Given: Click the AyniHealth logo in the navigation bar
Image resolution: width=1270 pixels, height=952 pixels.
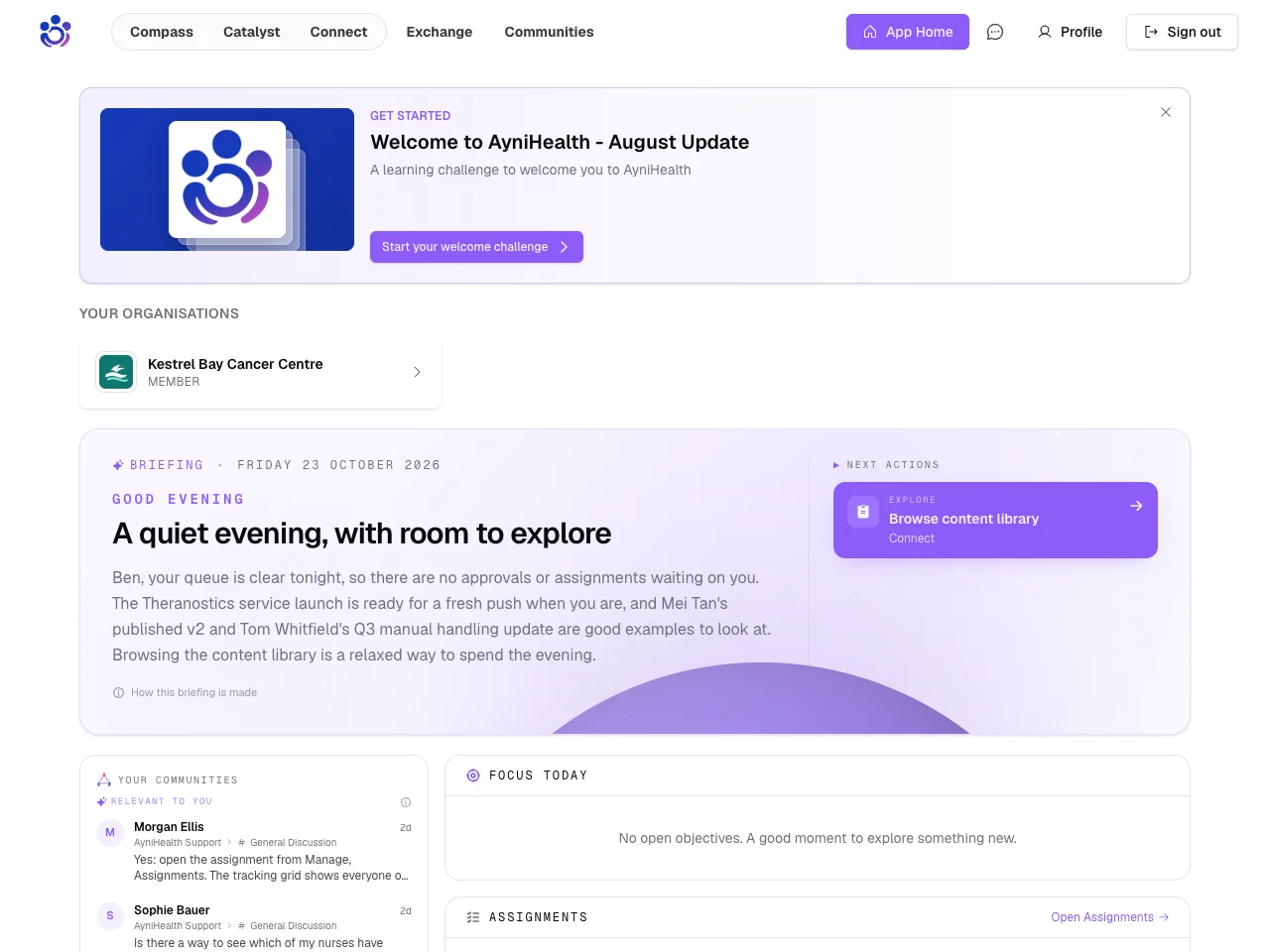Looking at the screenshot, I should coord(56,32).
